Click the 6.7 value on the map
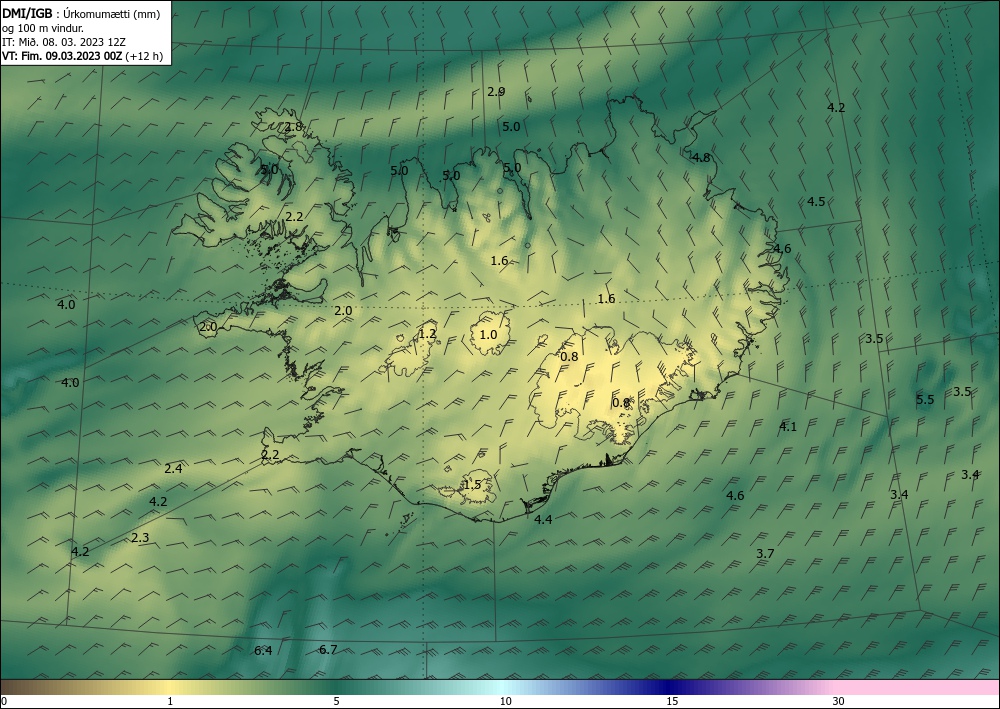Screen dimensions: 1000x709 tap(328, 650)
